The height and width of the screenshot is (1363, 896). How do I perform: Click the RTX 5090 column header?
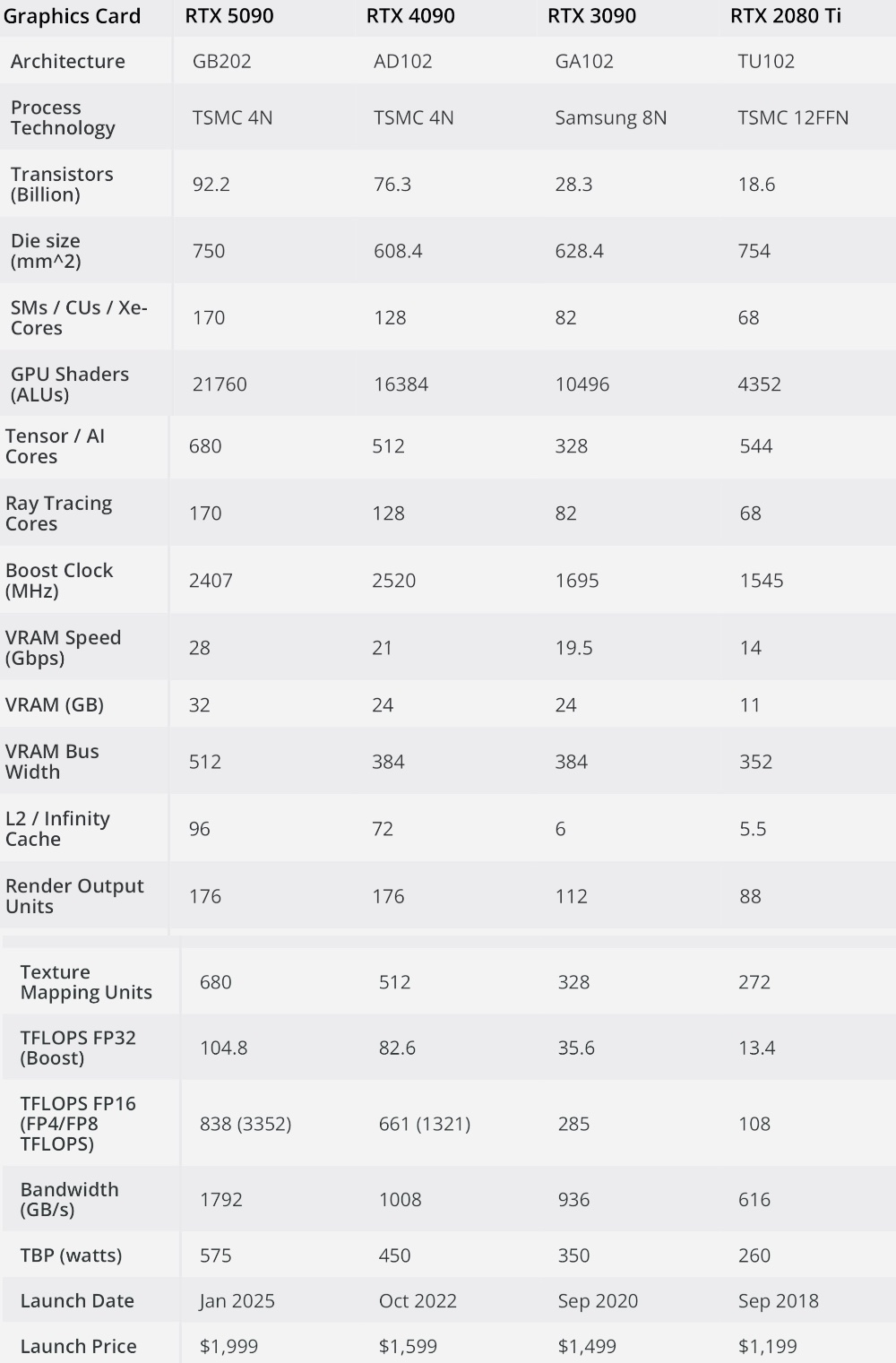click(x=229, y=16)
